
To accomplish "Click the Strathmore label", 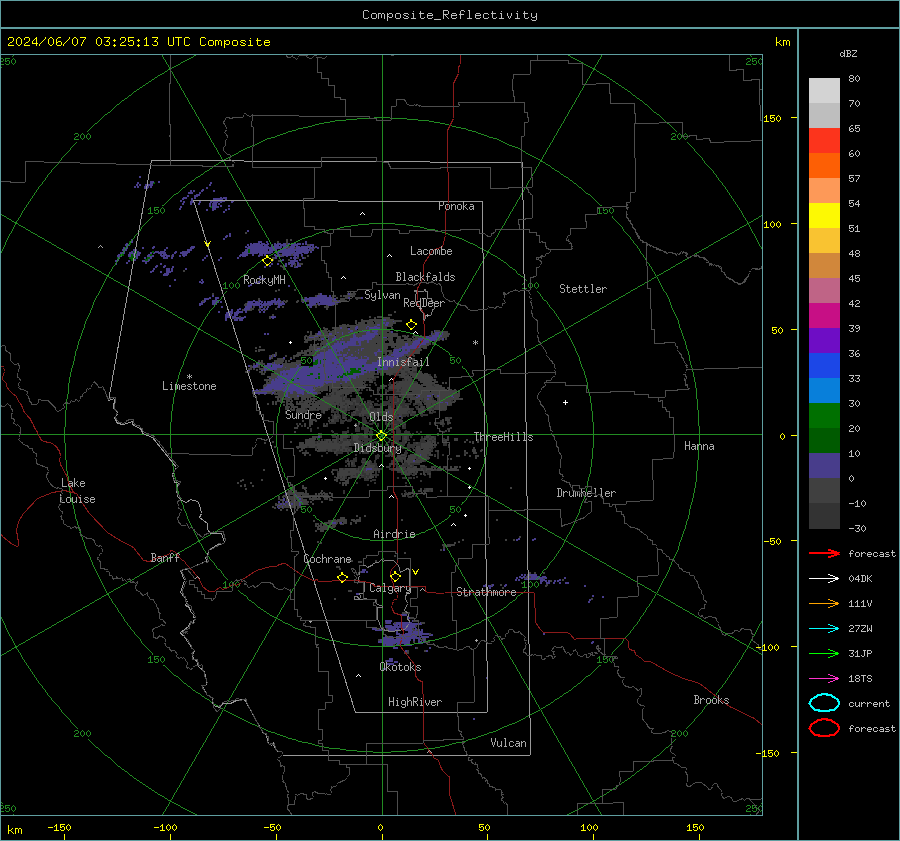I will (x=486, y=592).
